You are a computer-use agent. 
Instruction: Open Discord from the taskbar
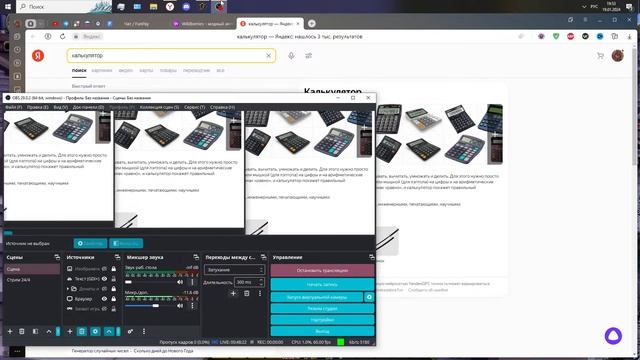[186, 7]
